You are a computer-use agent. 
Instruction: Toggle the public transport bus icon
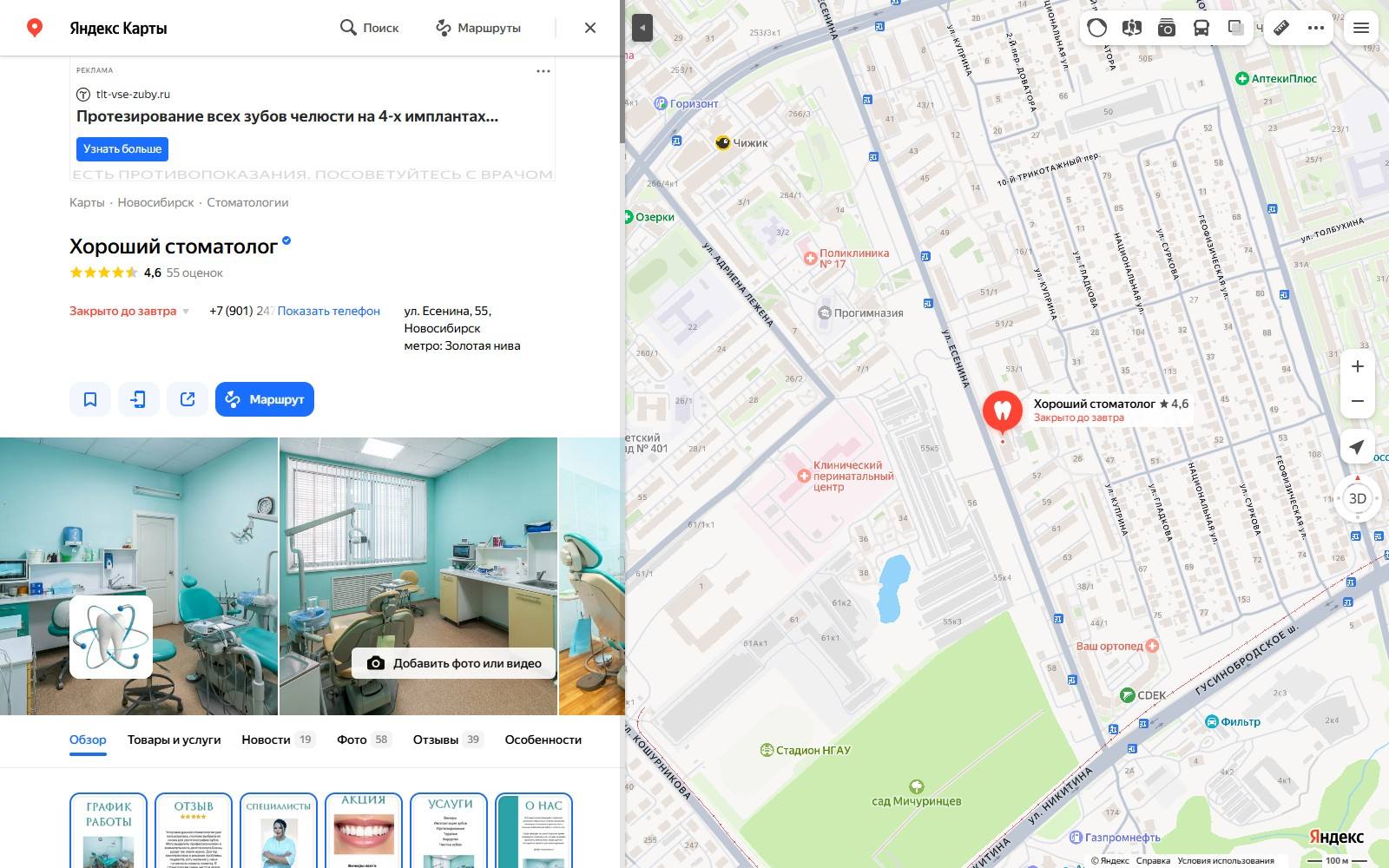[1201, 28]
